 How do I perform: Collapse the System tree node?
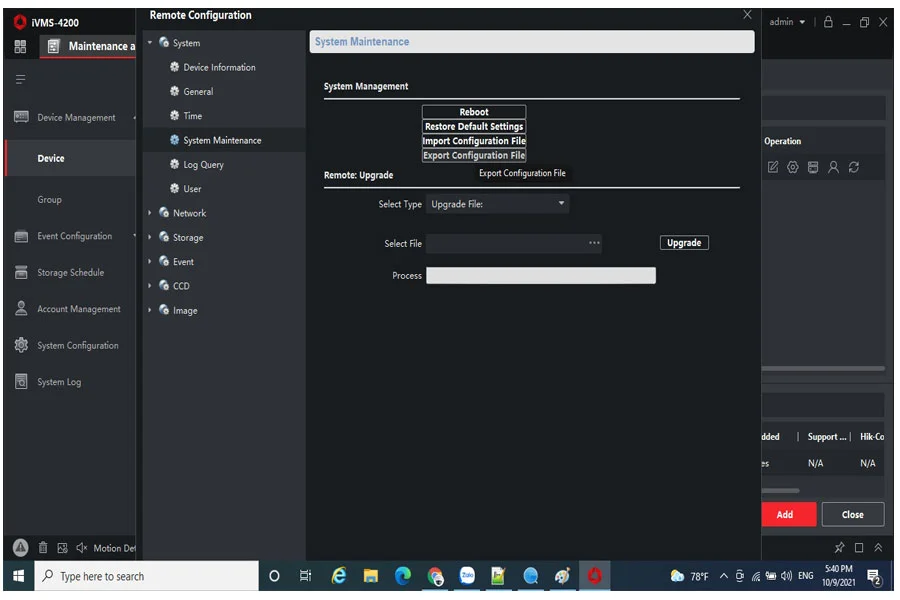point(150,42)
